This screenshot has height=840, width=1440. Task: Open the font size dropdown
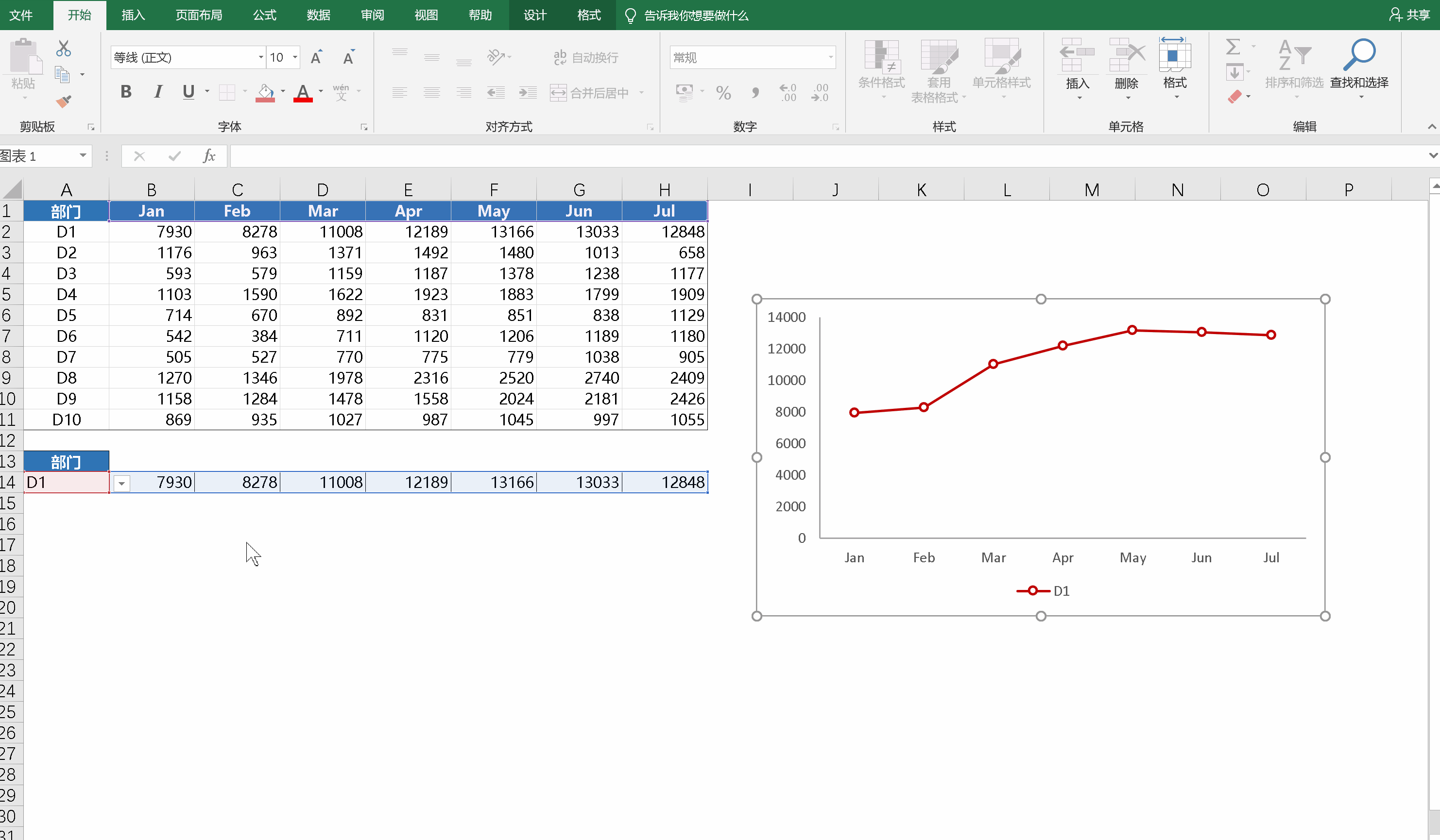[x=295, y=57]
